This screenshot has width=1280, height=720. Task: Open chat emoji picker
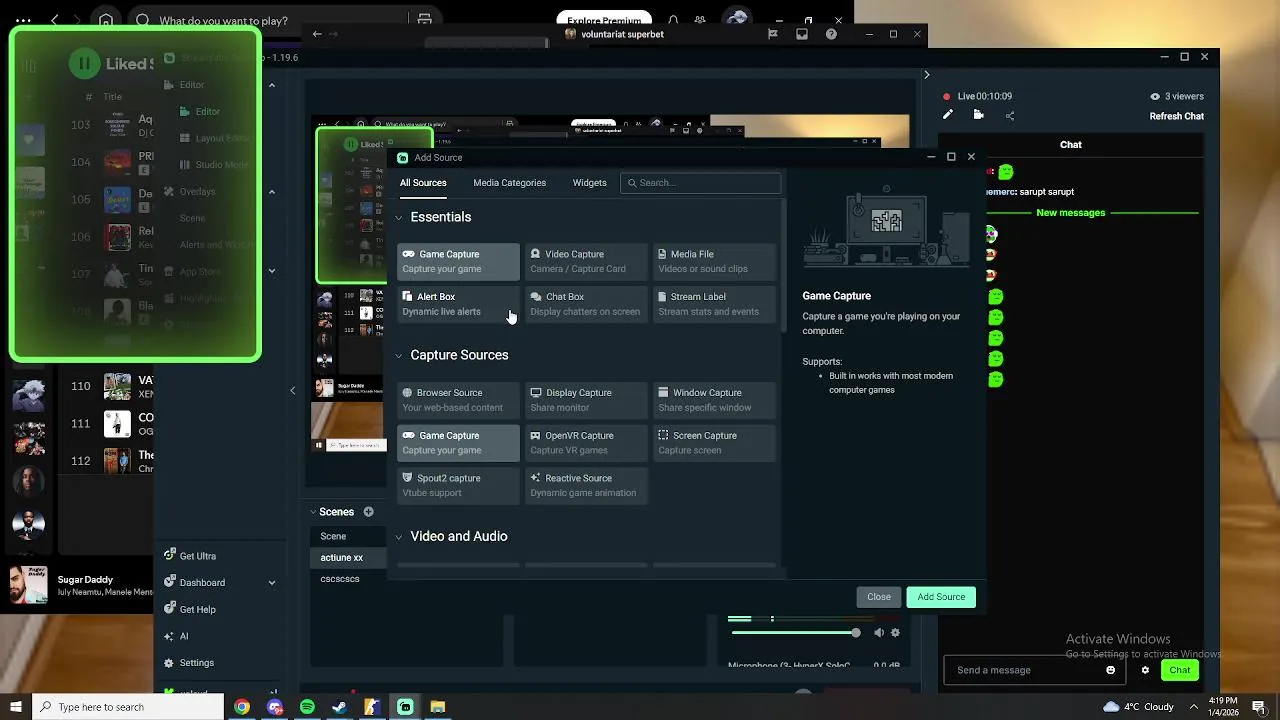(1110, 670)
